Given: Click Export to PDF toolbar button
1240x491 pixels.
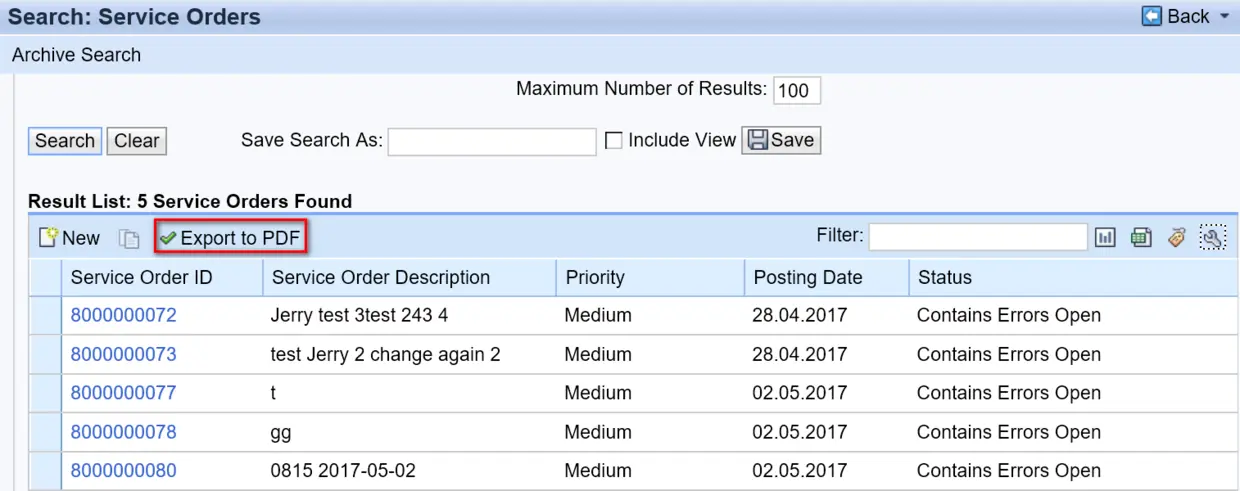Looking at the screenshot, I should [231, 238].
